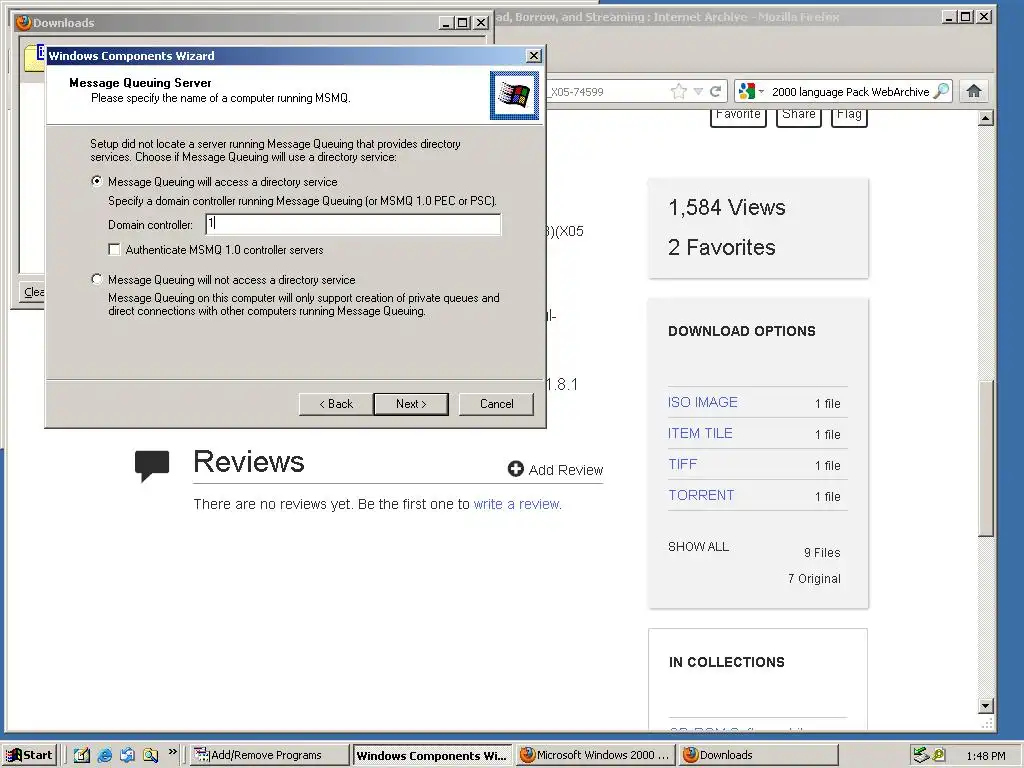Click the page scrollbar up arrow

986,118
